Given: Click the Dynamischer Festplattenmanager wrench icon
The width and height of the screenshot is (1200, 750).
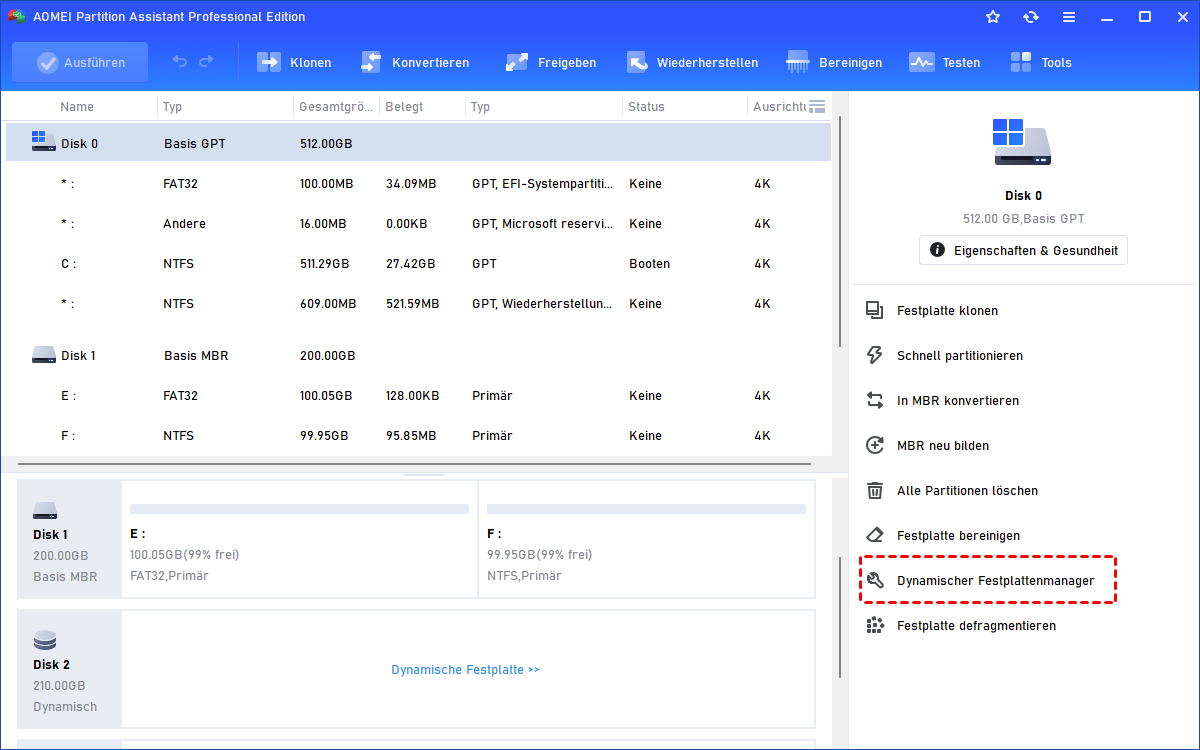Looking at the screenshot, I should tap(875, 581).
